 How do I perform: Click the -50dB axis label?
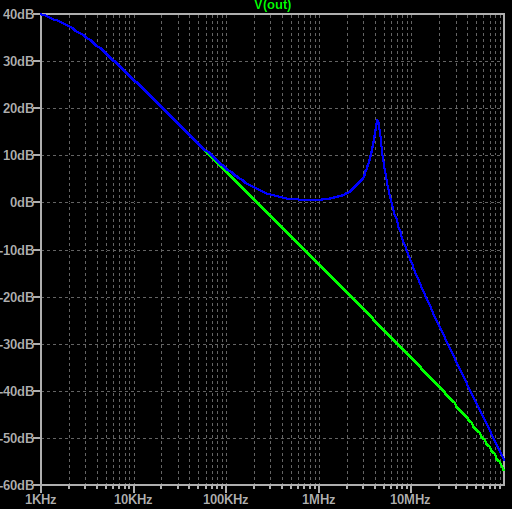pos(17,438)
